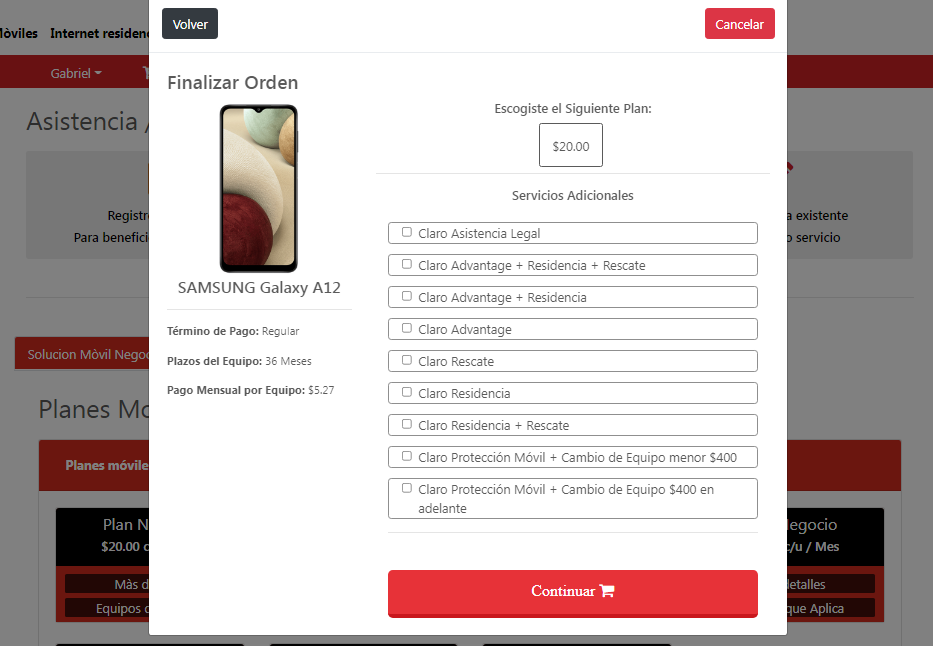
Task: Select the Claro Advantage only option
Action: coord(407,328)
